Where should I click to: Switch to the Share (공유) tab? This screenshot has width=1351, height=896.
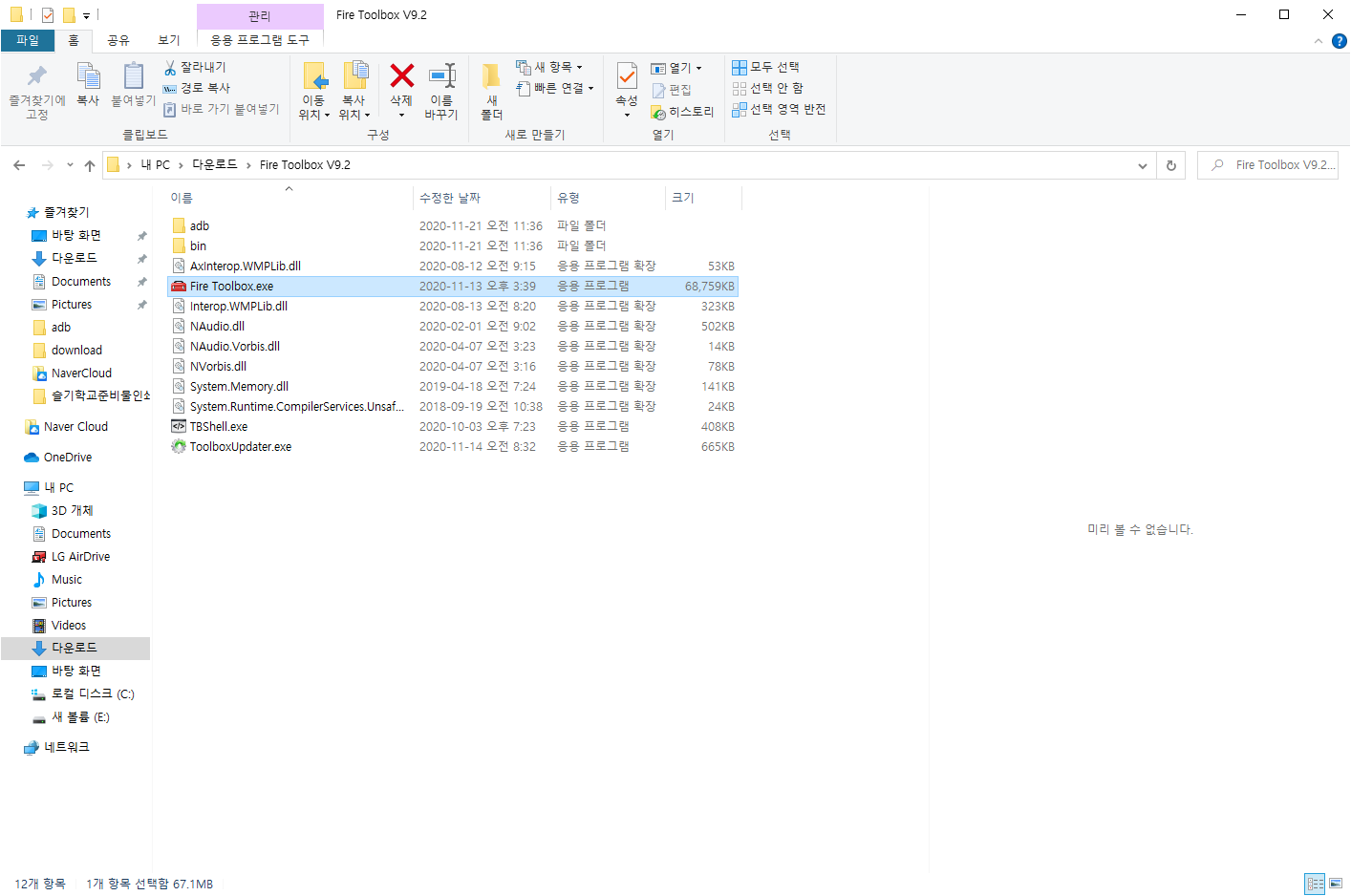118,40
